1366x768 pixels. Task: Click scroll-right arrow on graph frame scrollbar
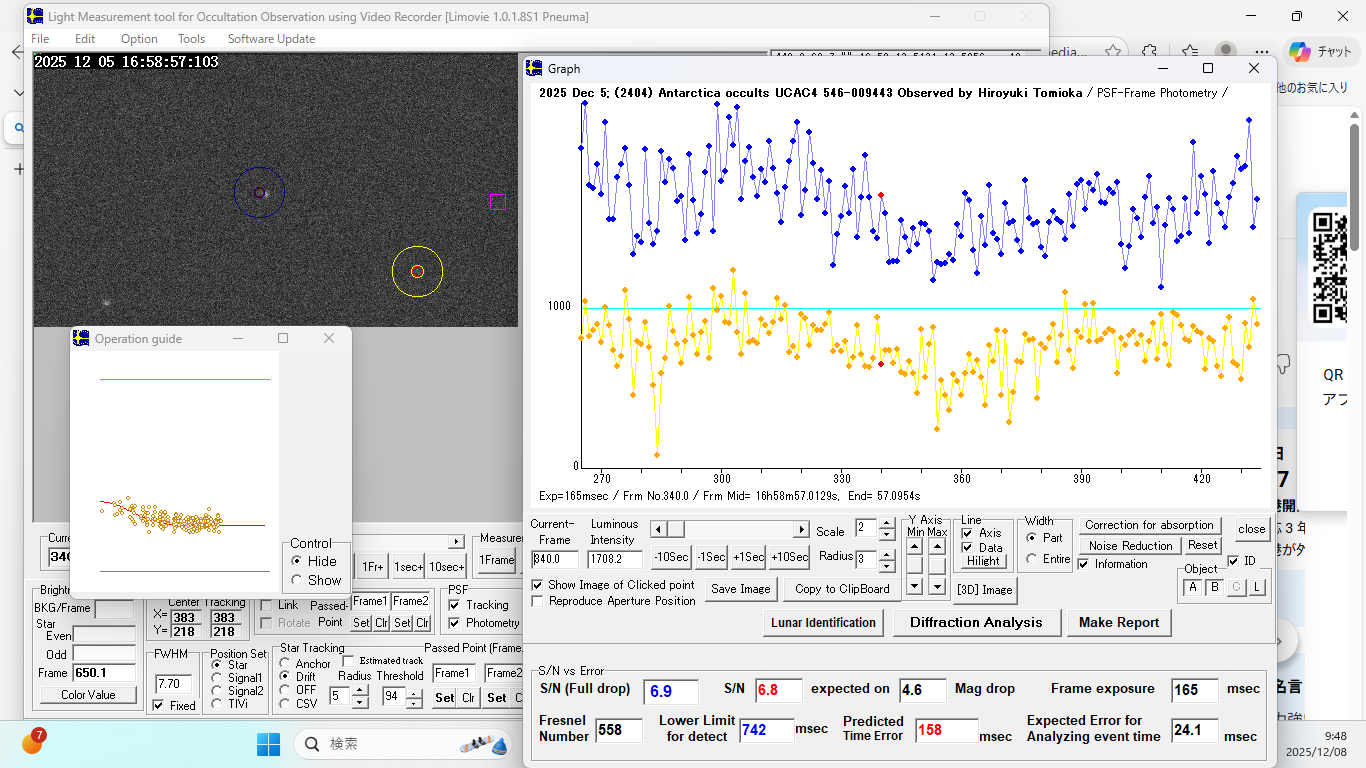click(x=801, y=529)
